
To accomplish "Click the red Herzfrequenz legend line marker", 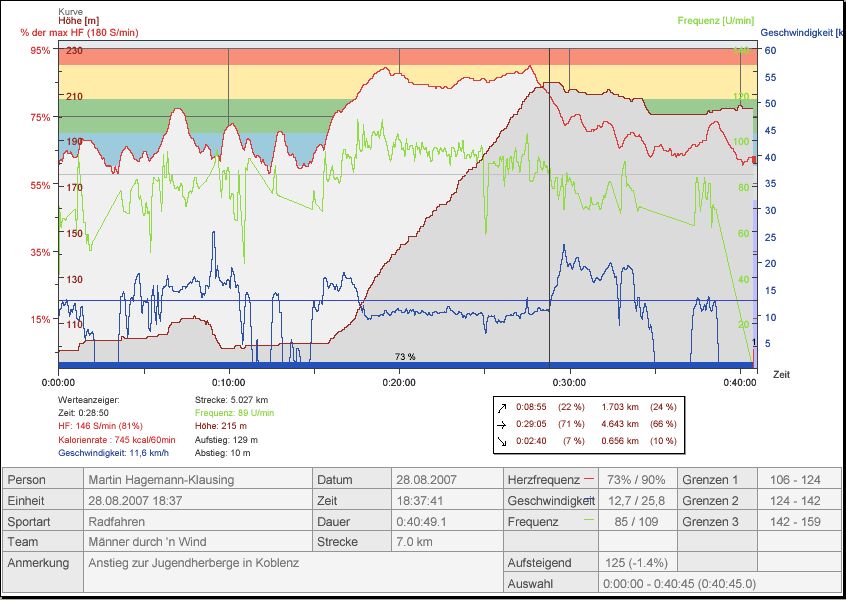I will pyautogui.click(x=587, y=480).
